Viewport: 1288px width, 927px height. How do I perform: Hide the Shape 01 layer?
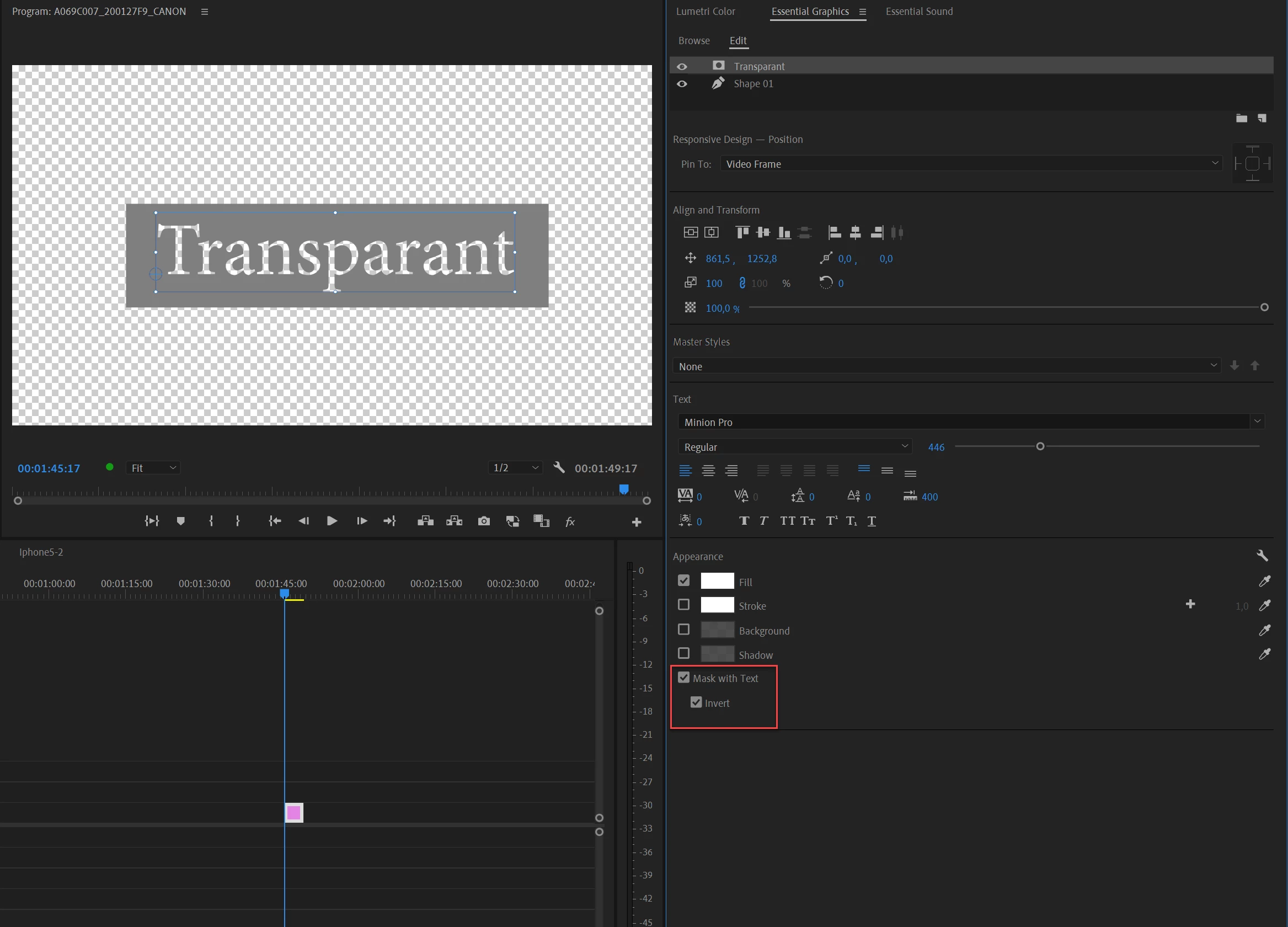coord(681,84)
